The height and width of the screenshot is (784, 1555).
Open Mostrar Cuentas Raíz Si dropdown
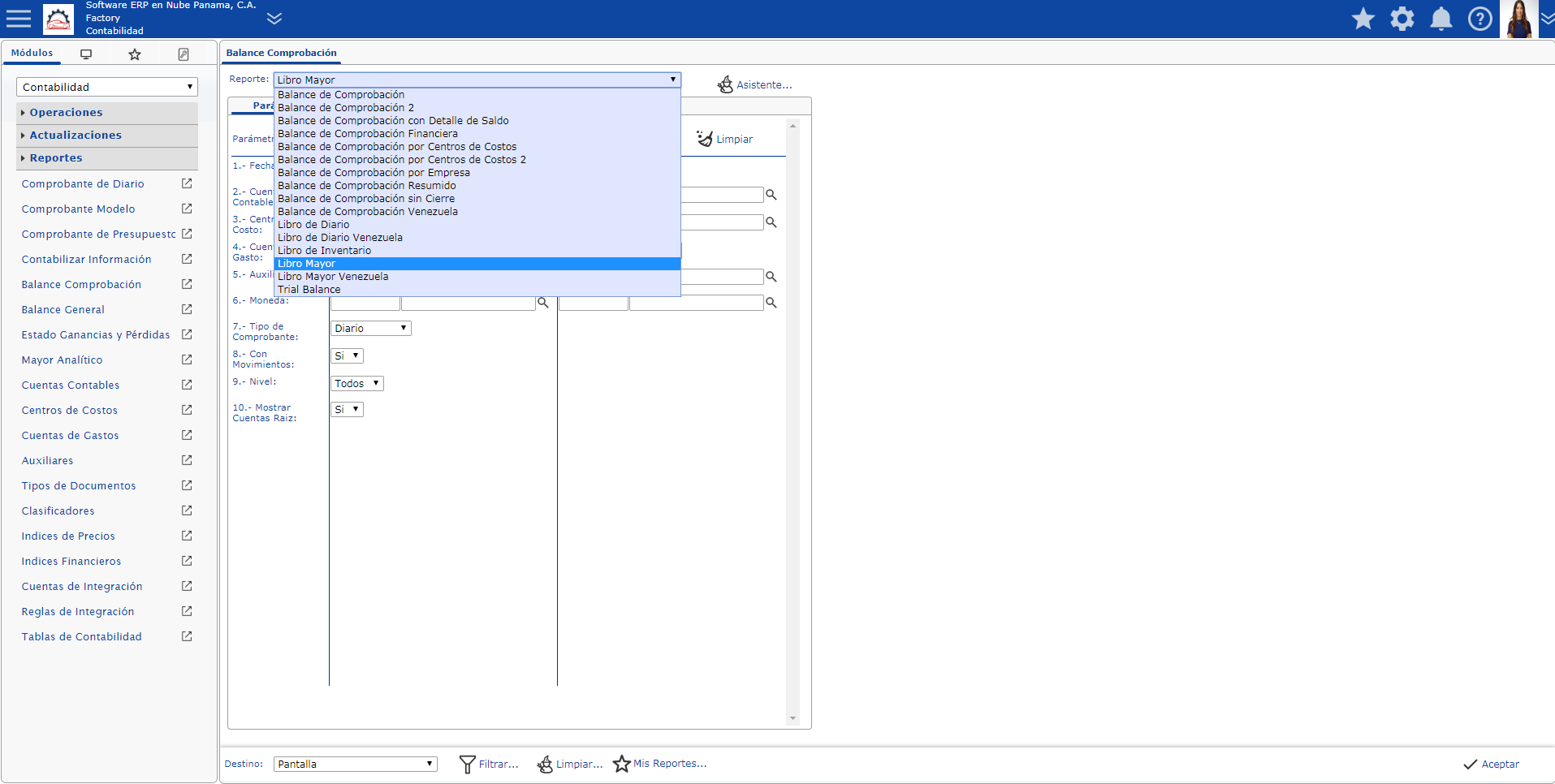pos(347,409)
